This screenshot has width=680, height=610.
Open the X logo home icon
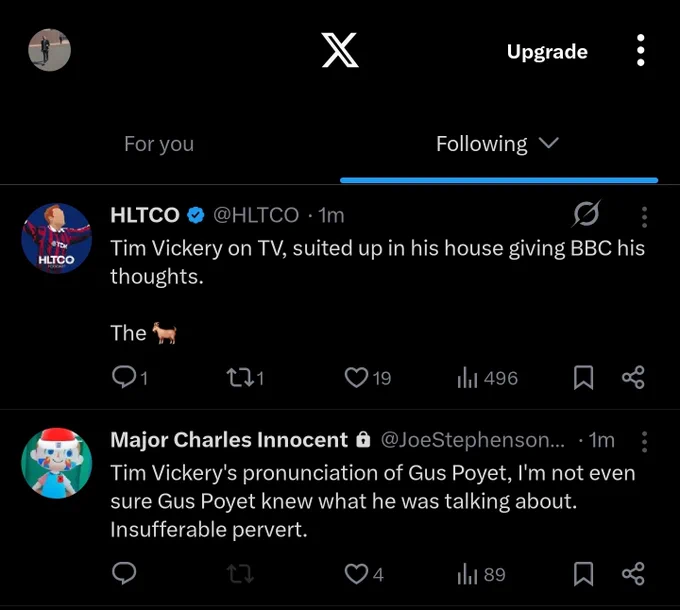(340, 50)
